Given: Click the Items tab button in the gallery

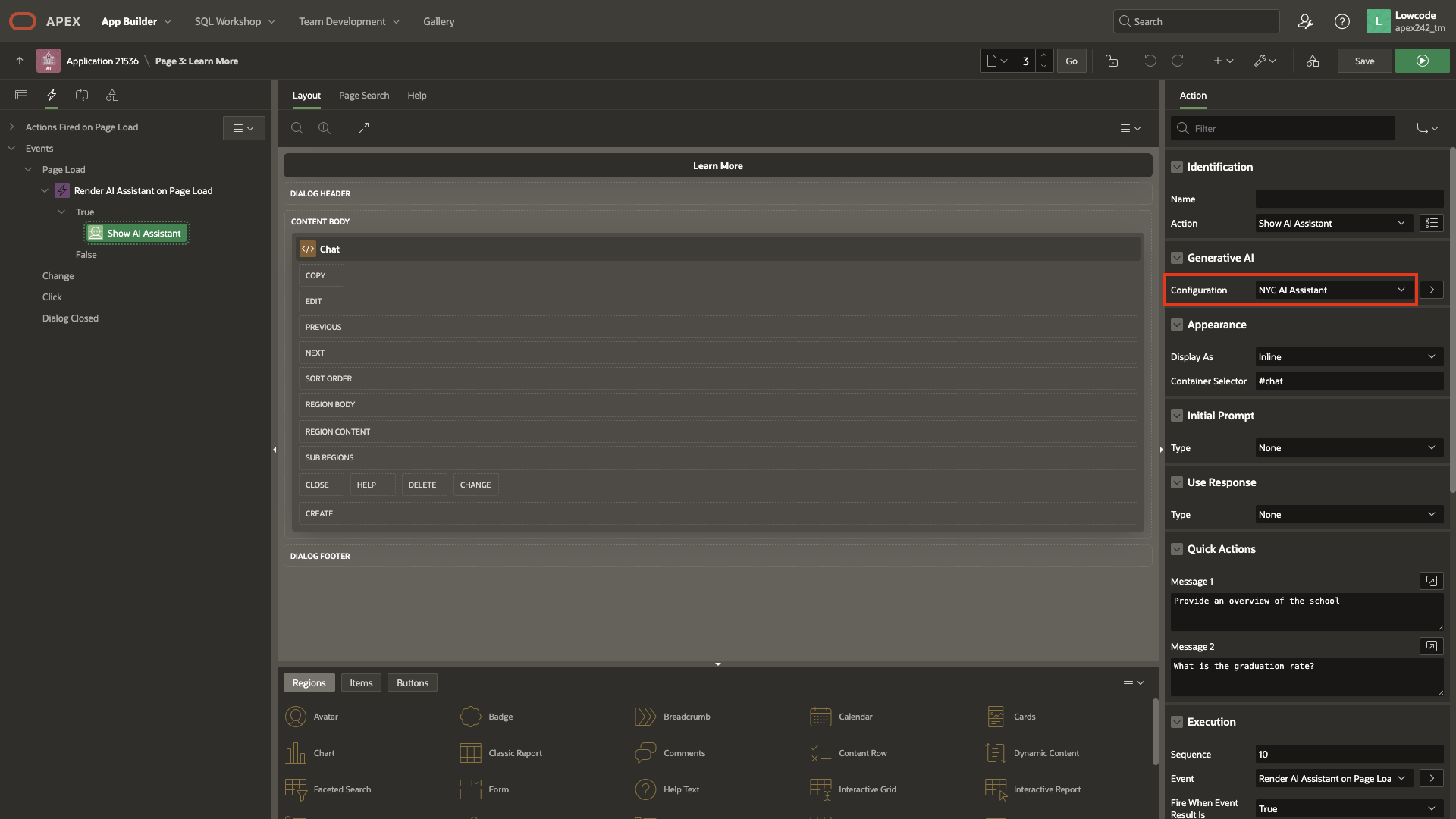Looking at the screenshot, I should tap(361, 682).
